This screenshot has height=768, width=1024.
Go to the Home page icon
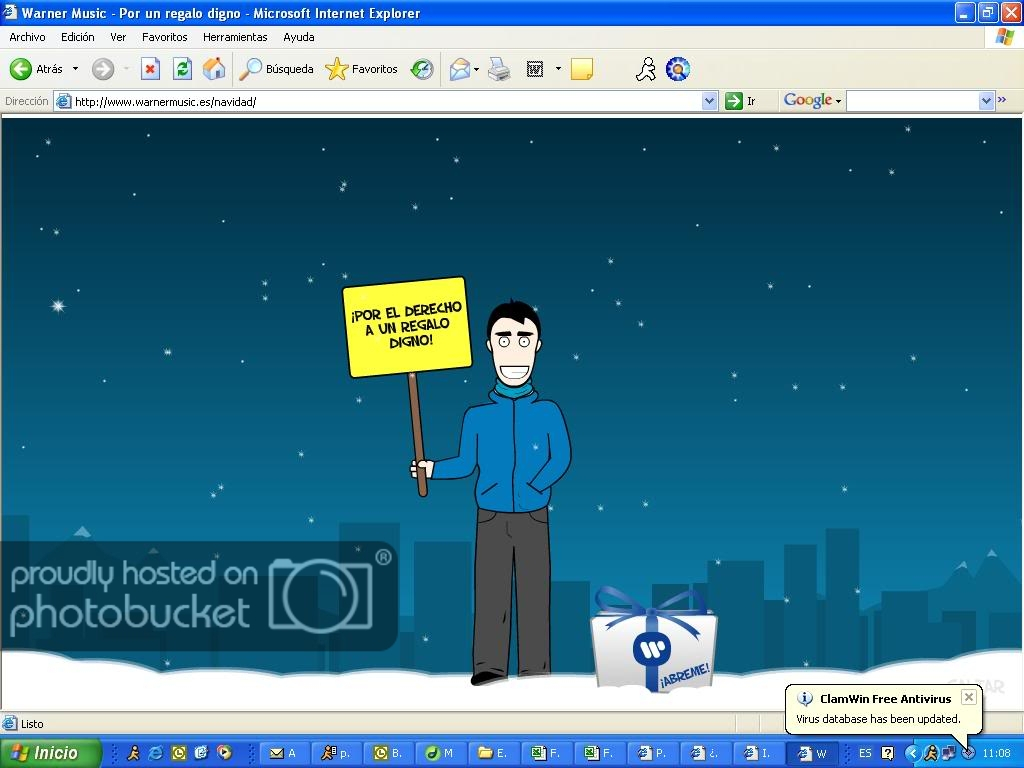point(214,69)
